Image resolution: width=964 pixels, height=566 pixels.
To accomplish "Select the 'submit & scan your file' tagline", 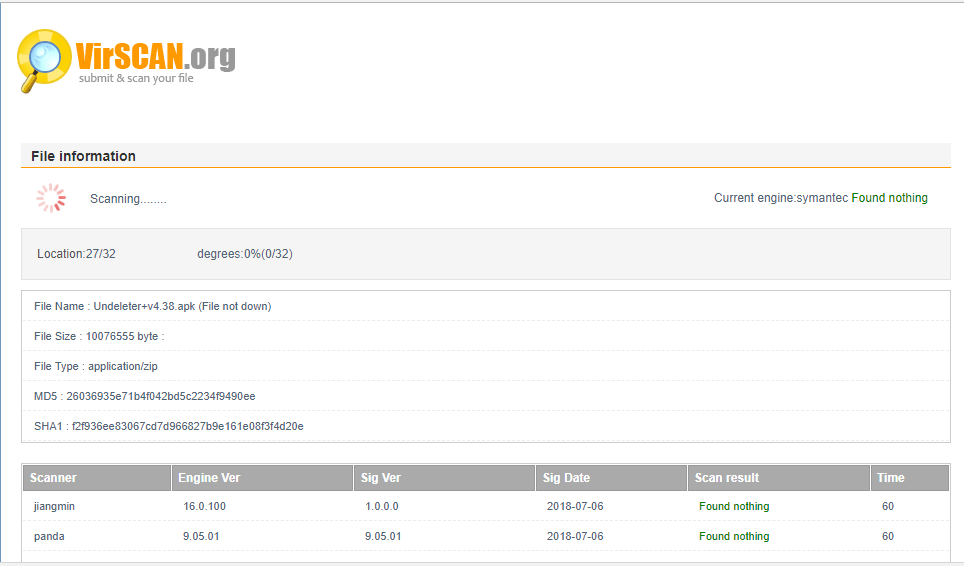I will pyautogui.click(x=136, y=79).
